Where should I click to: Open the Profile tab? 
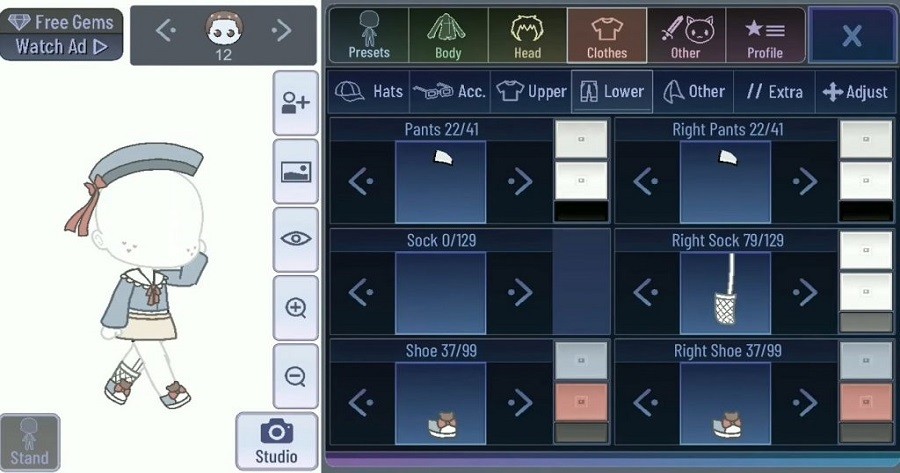click(765, 36)
